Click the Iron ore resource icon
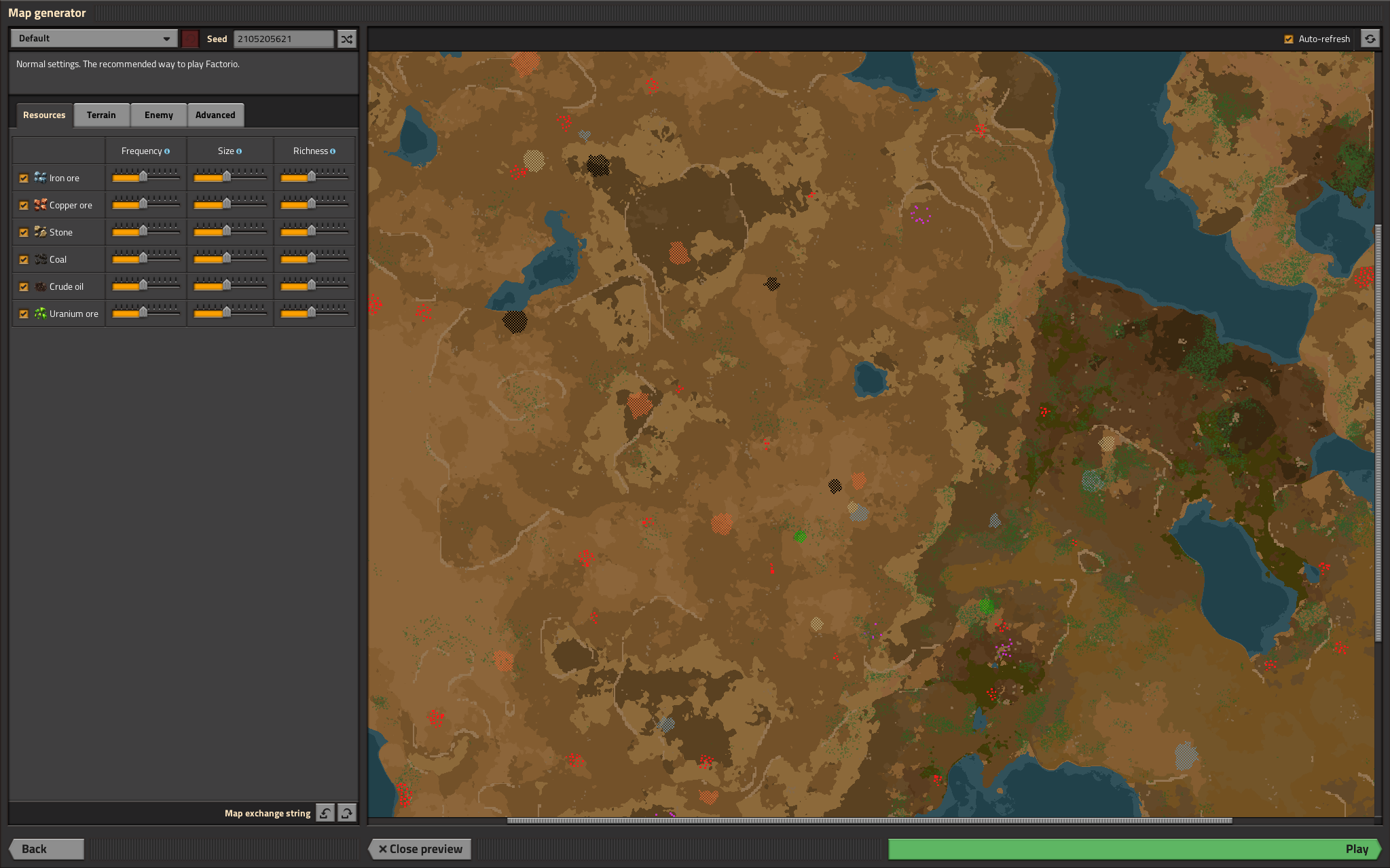Image resolution: width=1390 pixels, height=868 pixels. [x=41, y=178]
